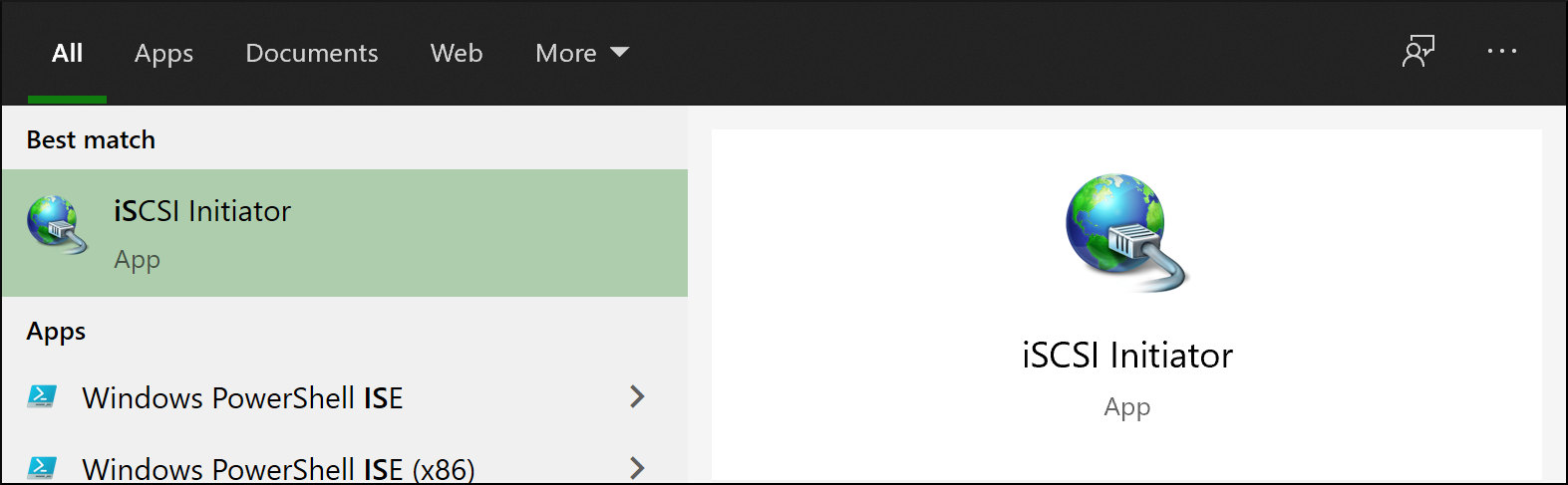Switch to the Apps filter tab

tap(163, 53)
